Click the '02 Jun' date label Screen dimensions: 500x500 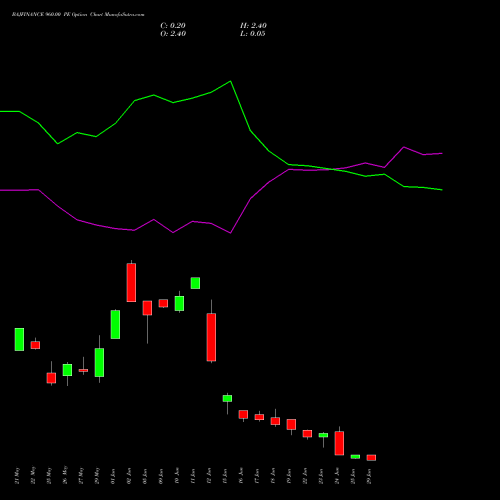coord(129,476)
